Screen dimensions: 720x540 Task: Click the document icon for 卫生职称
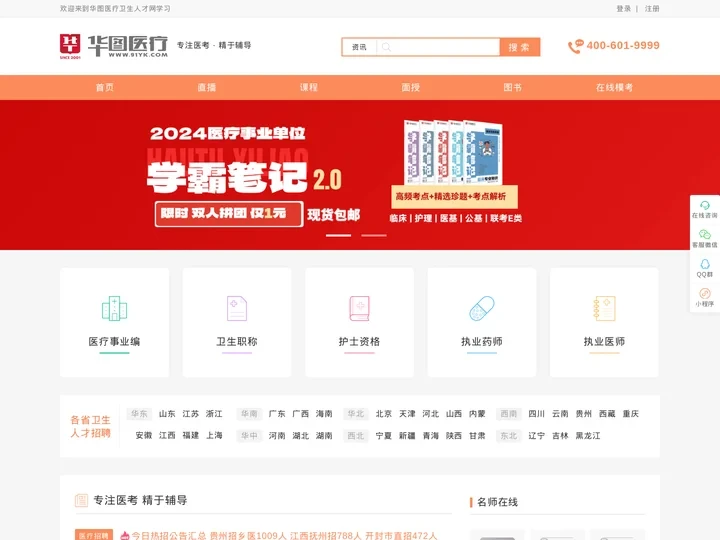237,308
